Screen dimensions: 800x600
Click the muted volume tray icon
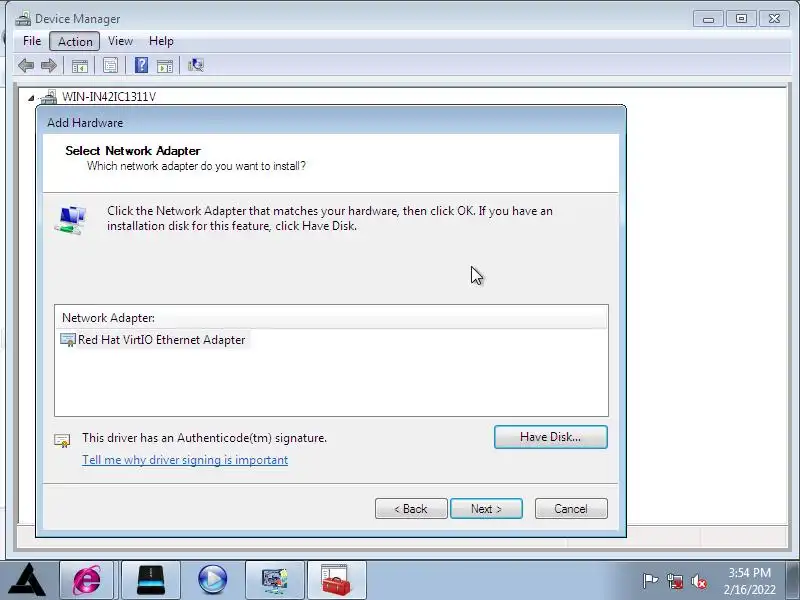699,581
